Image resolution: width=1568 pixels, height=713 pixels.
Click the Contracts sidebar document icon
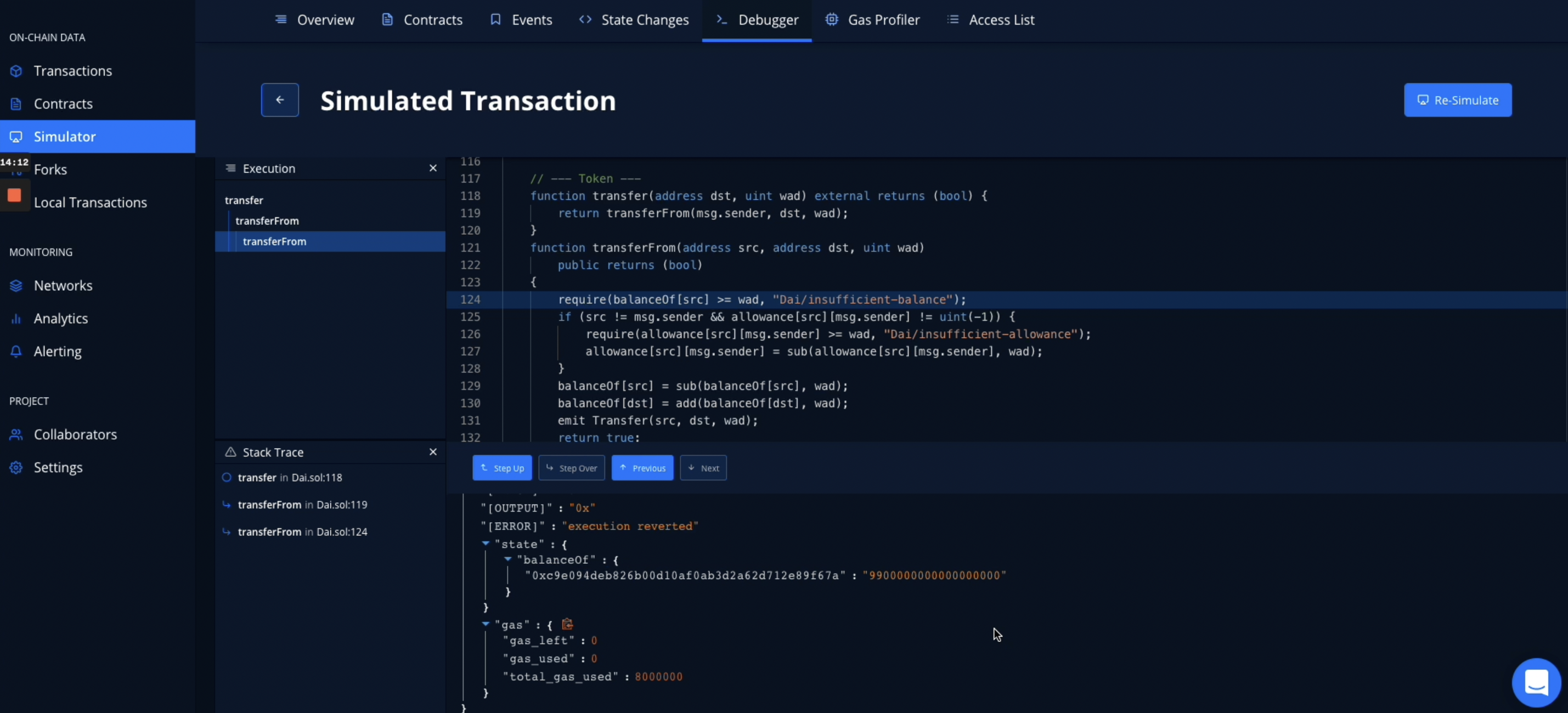coord(16,104)
